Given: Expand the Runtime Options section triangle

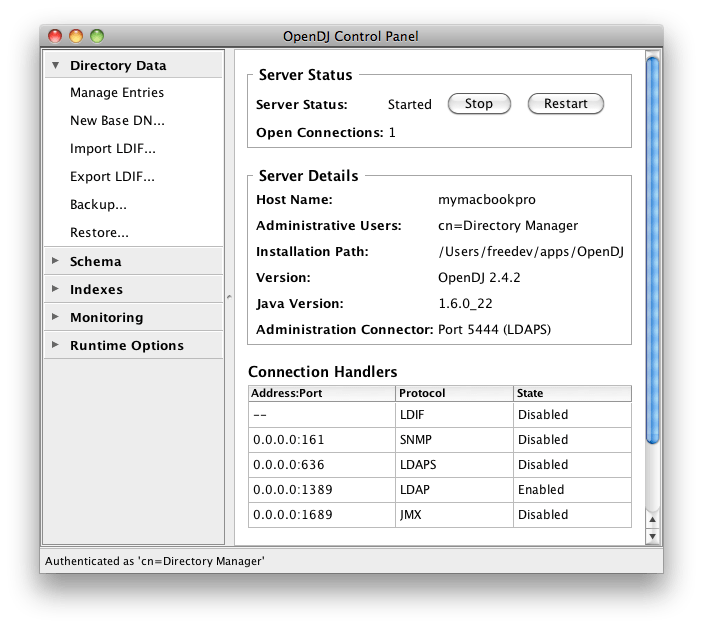Looking at the screenshot, I should point(55,345).
